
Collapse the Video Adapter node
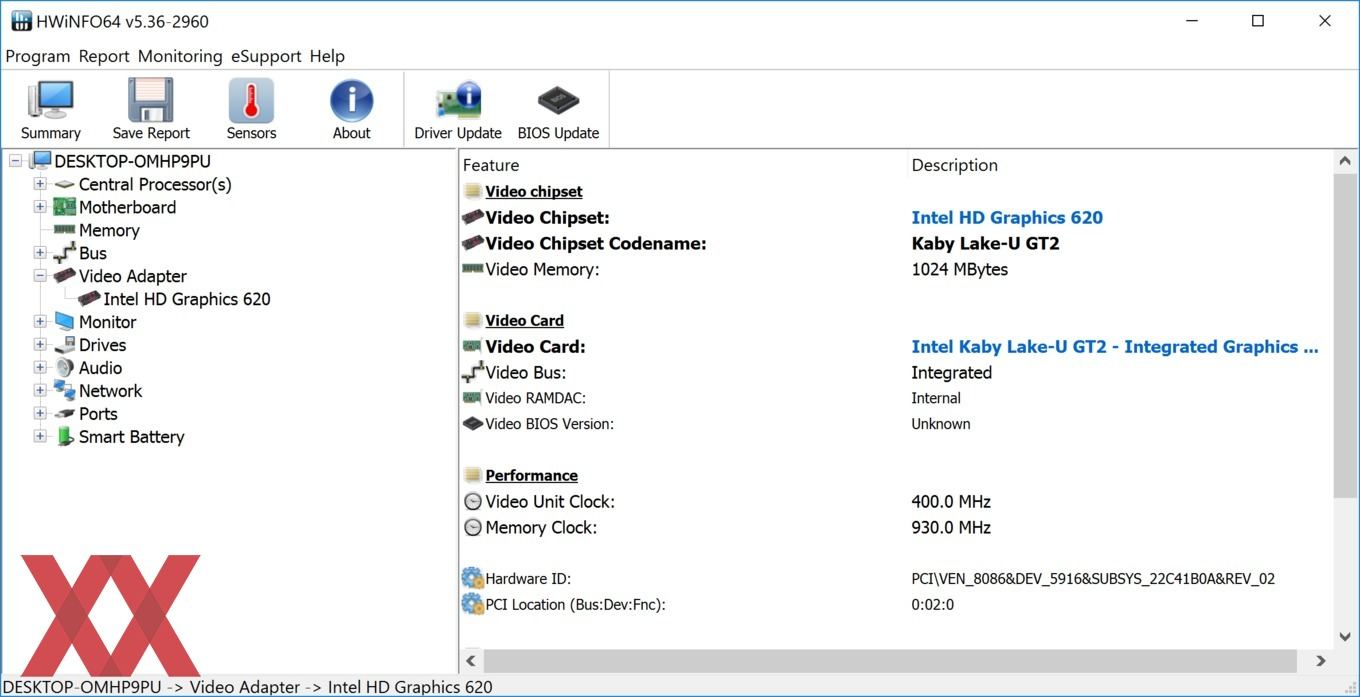point(40,276)
